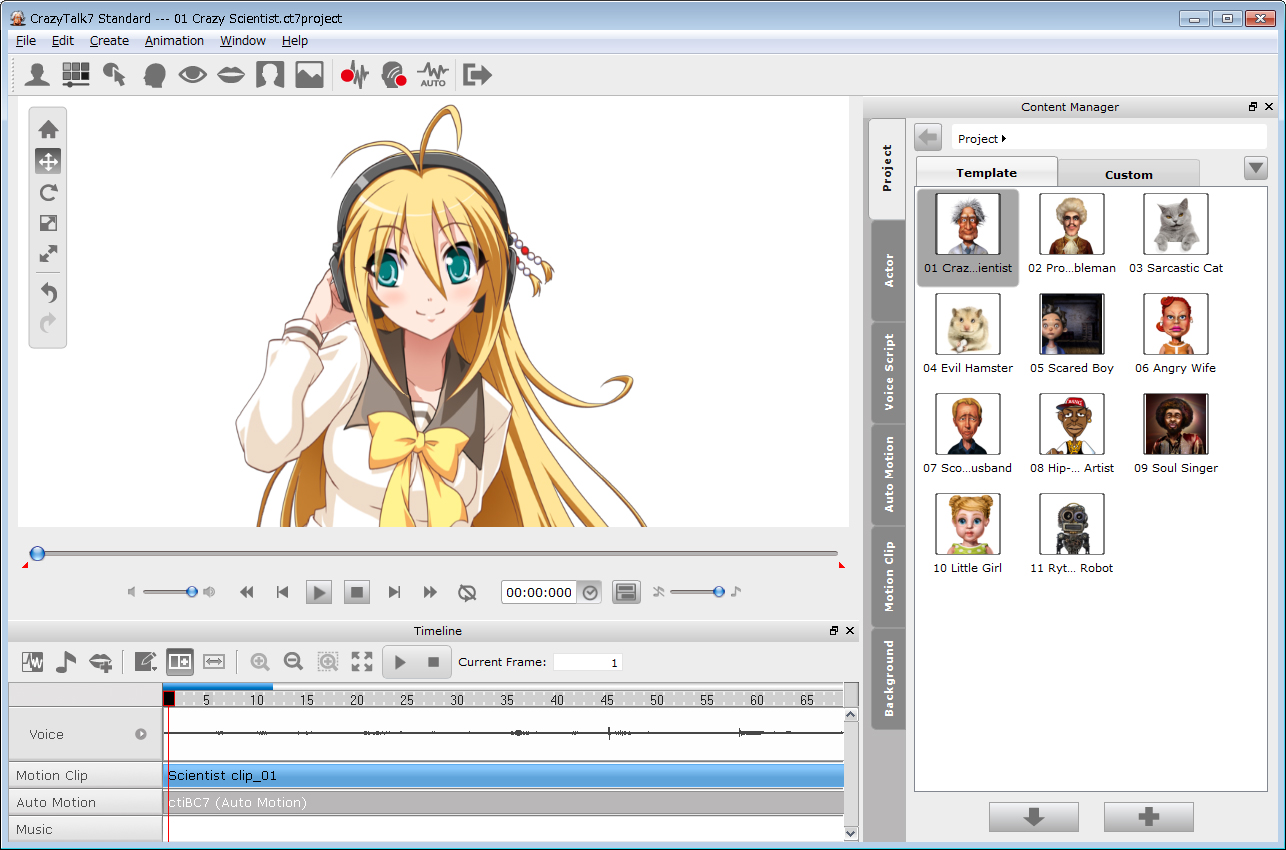This screenshot has height=850, width=1286.
Task: Click the apply down-arrow button
Action: [1034, 817]
